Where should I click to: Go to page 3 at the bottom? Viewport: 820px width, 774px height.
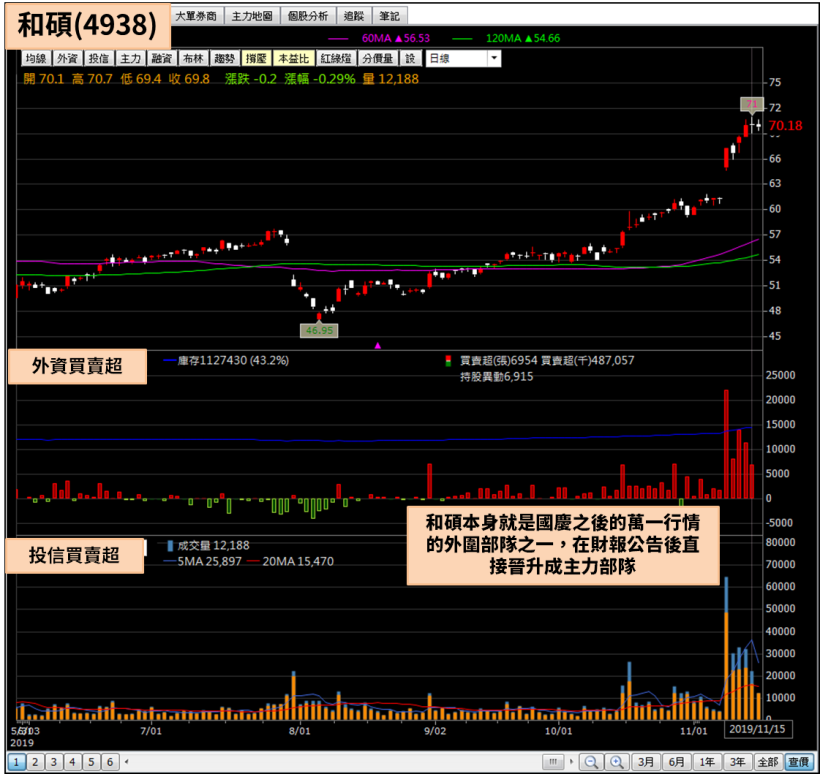click(54, 761)
